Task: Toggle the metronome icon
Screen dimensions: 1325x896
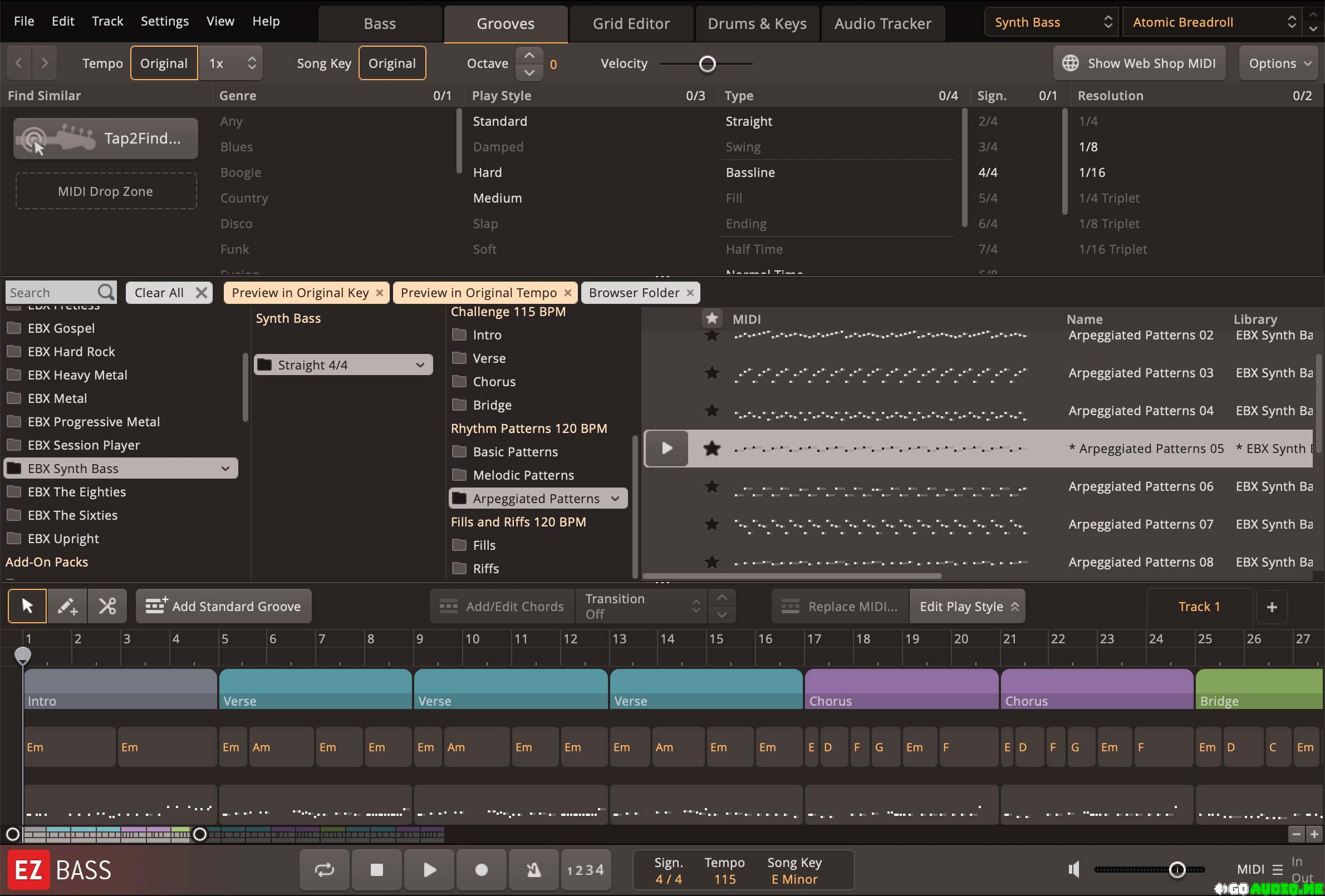Action: pos(534,870)
